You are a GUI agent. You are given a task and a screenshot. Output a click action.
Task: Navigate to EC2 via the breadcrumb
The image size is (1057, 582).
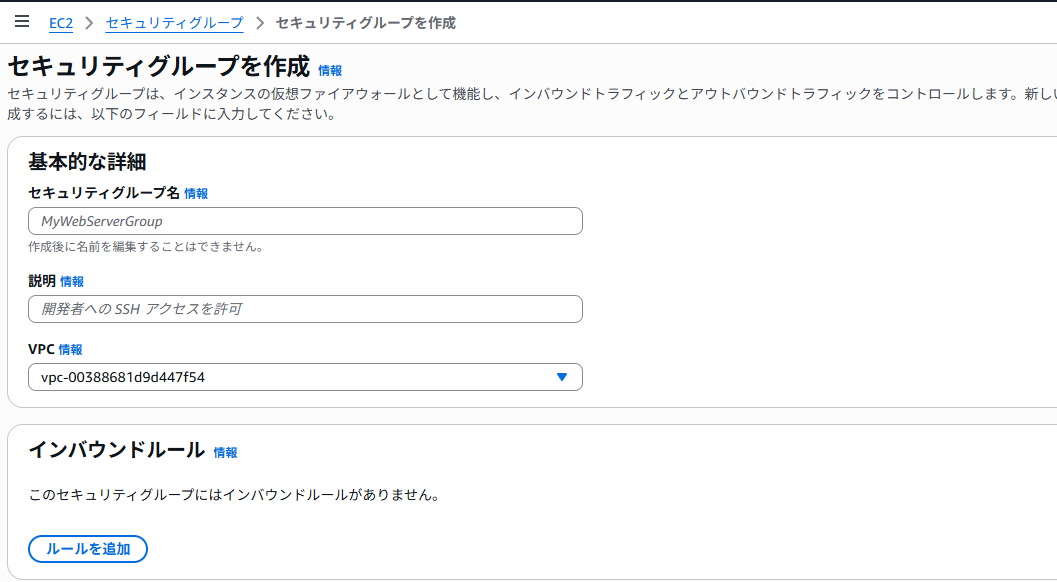[60, 22]
